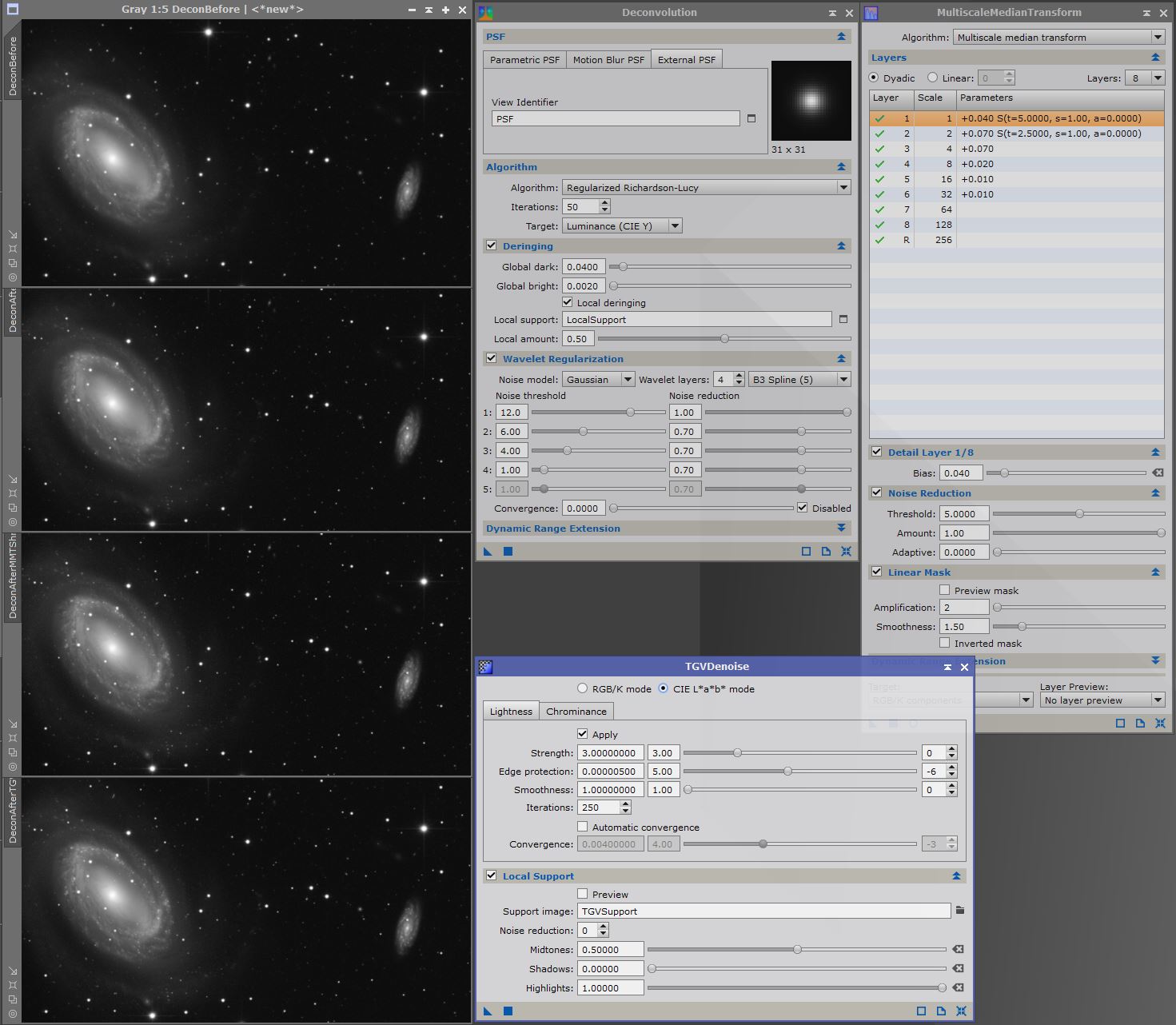1176x1025 pixels.
Task: Click Apply Global square in TGVDenoise panel
Action: tap(508, 1011)
